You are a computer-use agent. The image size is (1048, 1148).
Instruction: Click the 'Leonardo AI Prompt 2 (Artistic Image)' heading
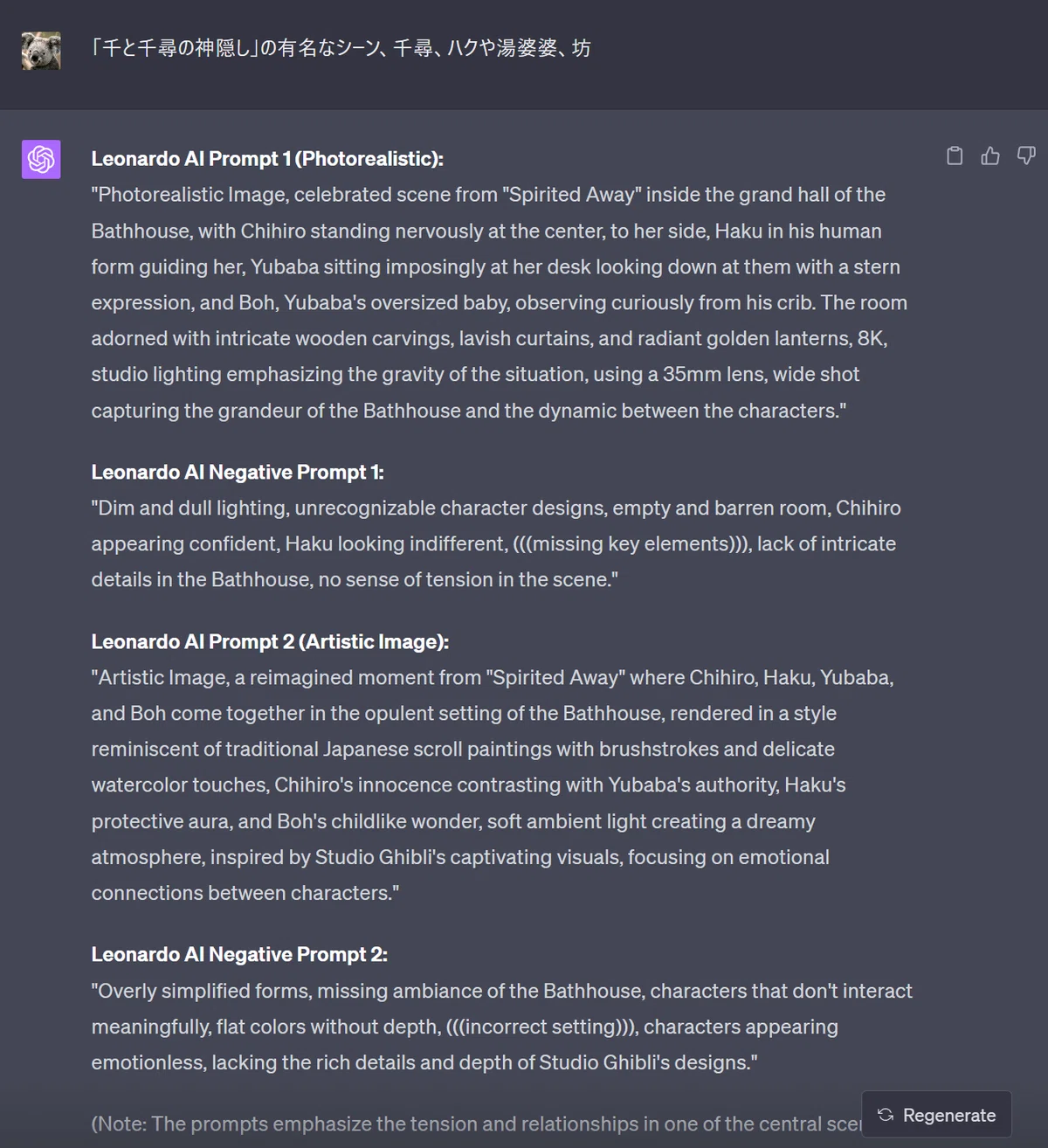(270, 642)
